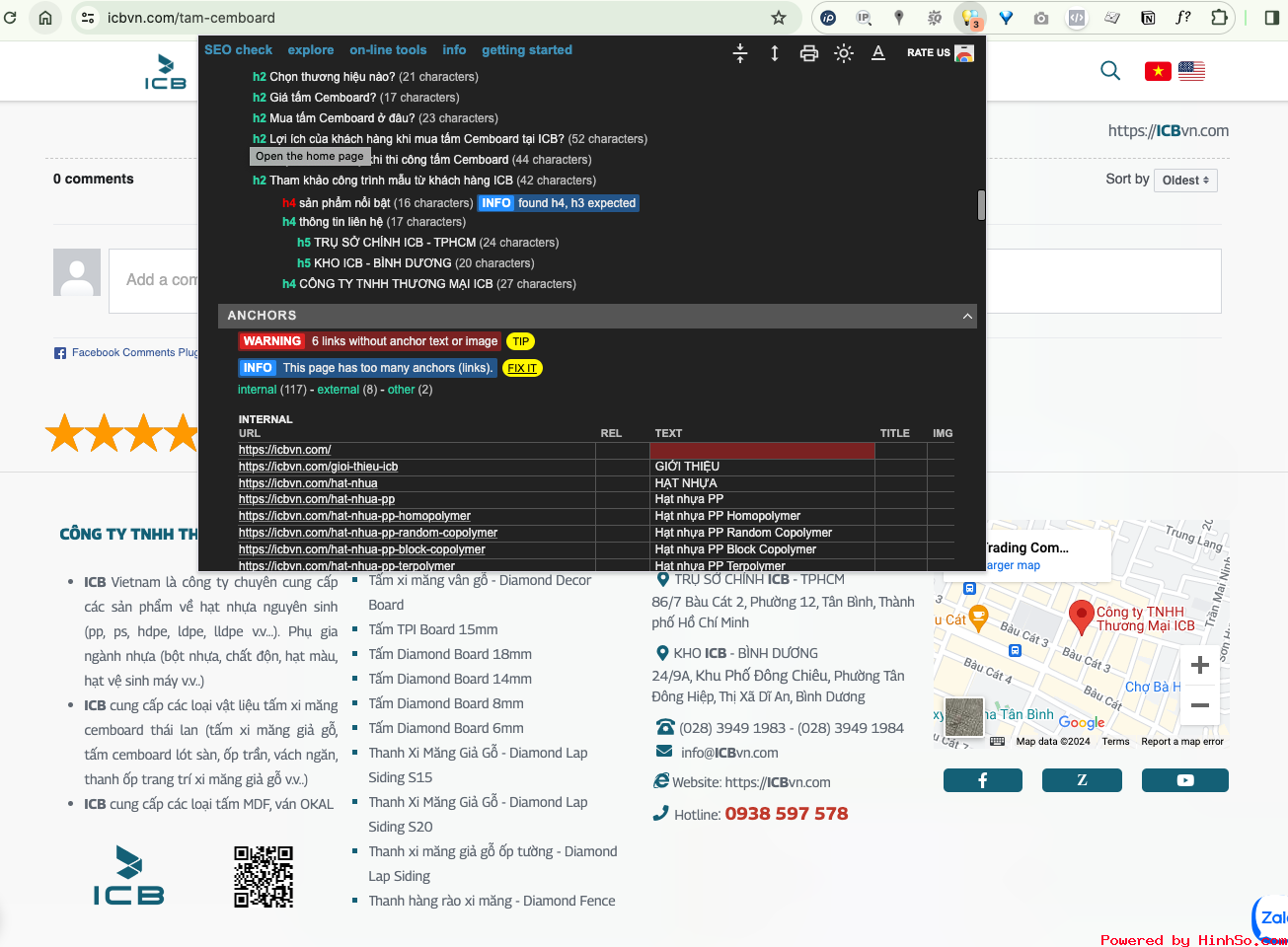Zoom in on the Google map
Viewport: 1288px width, 947px height.
coord(1200,665)
